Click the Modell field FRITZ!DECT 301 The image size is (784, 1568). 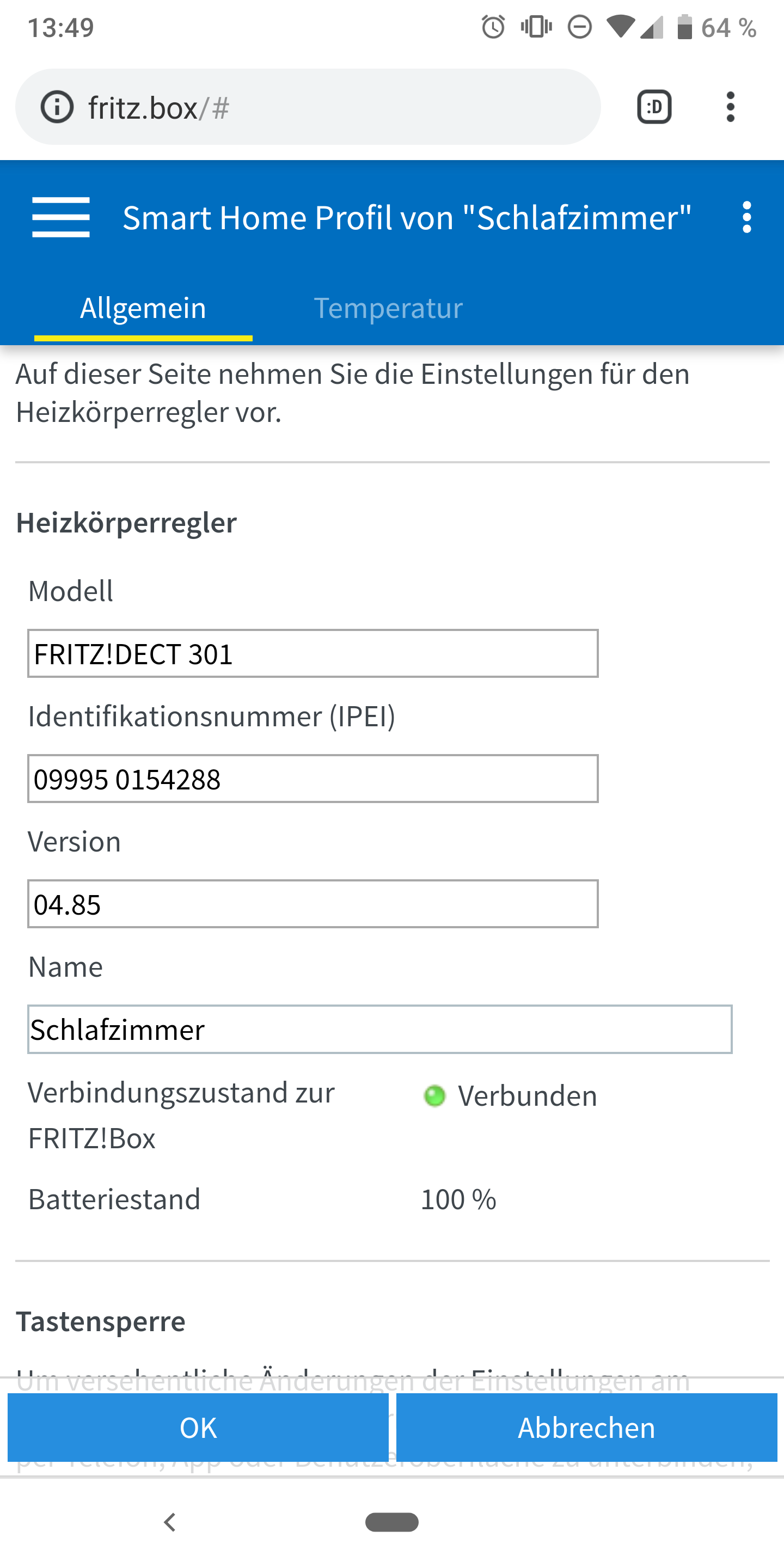pos(313,654)
